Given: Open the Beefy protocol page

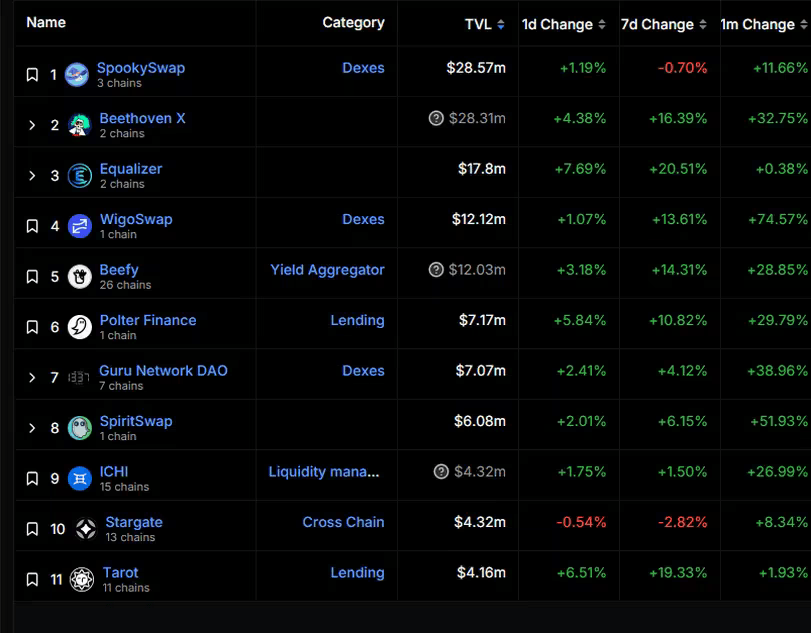Looking at the screenshot, I should pos(119,270).
